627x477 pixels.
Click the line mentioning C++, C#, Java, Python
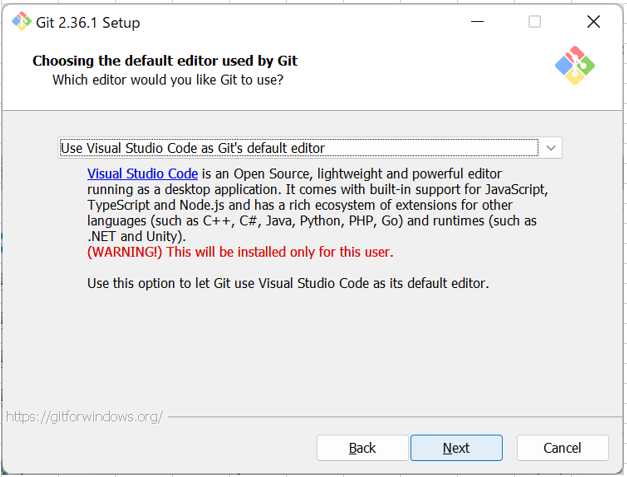tap(312, 221)
